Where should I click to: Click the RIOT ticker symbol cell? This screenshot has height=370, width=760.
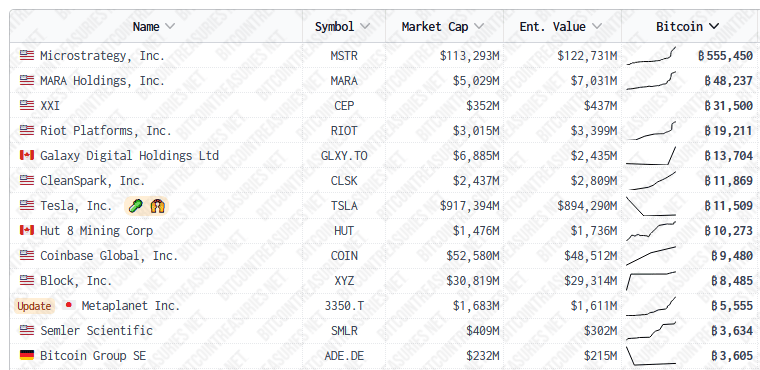pos(344,131)
